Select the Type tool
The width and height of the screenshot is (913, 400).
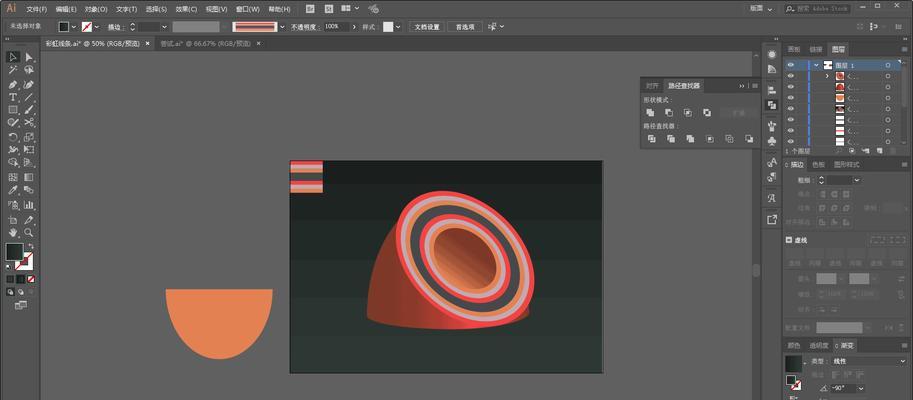tap(13, 97)
